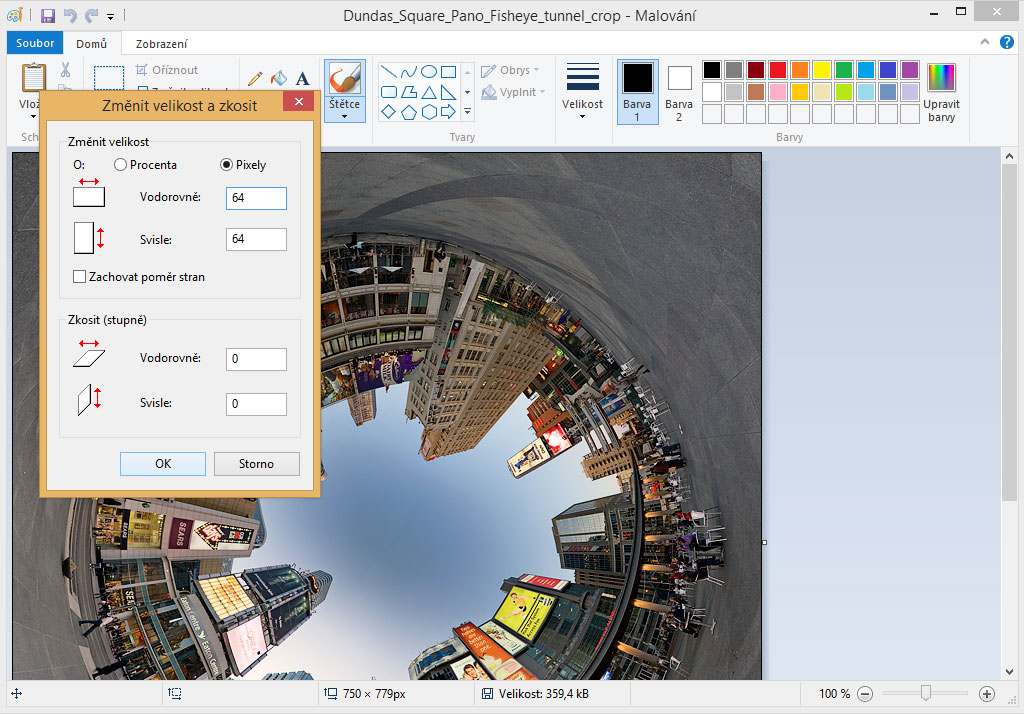This screenshot has height=714, width=1024.
Task: Expand the Štětce brushes dropdown arrow
Action: (345, 117)
